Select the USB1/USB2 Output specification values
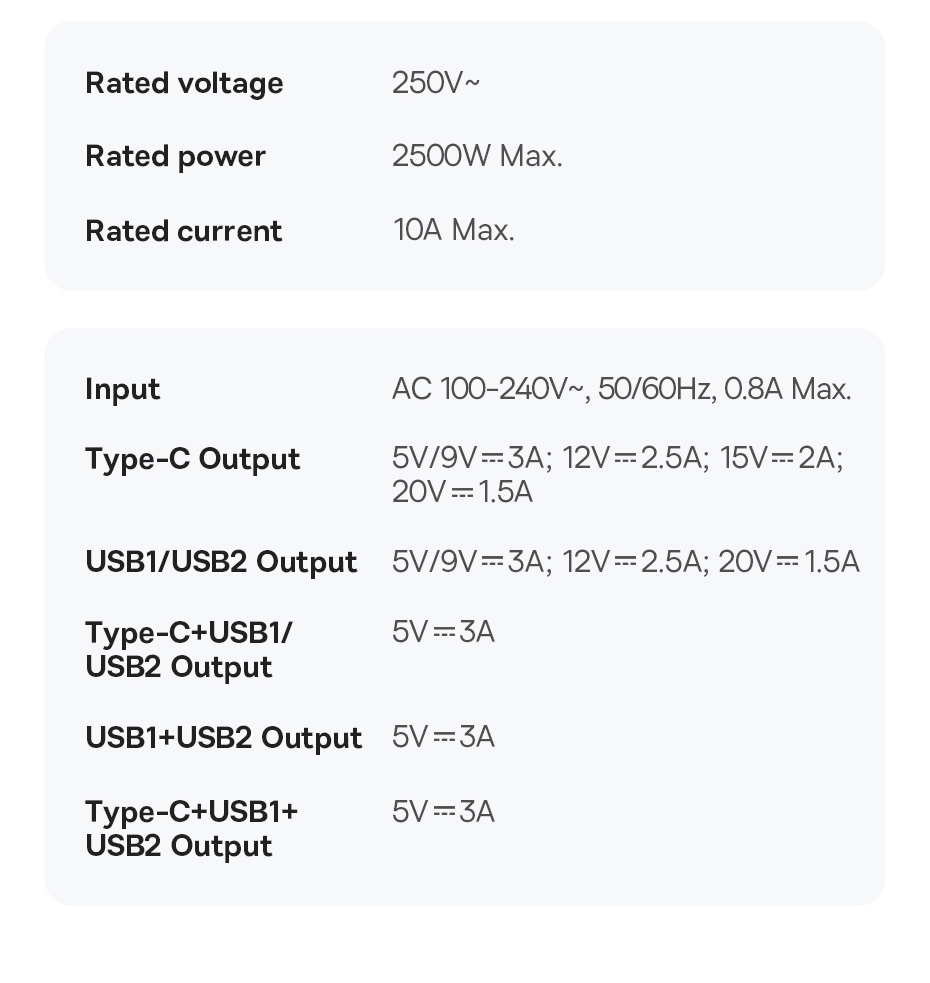This screenshot has width=930, height=983. coord(625,562)
